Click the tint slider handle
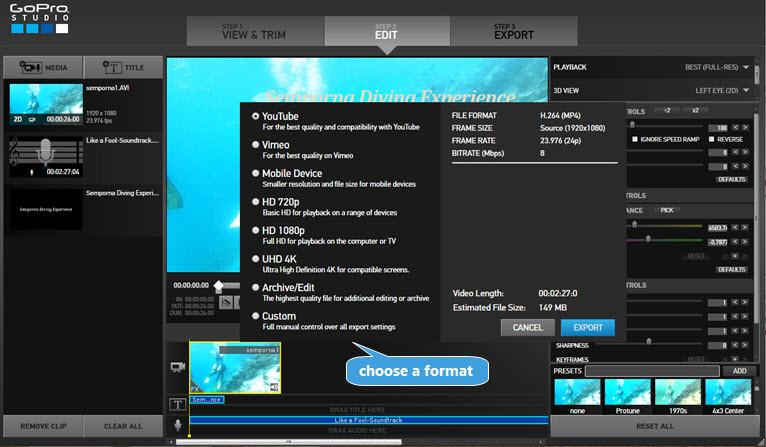Image resolution: width=766 pixels, height=447 pixels. 648,239
